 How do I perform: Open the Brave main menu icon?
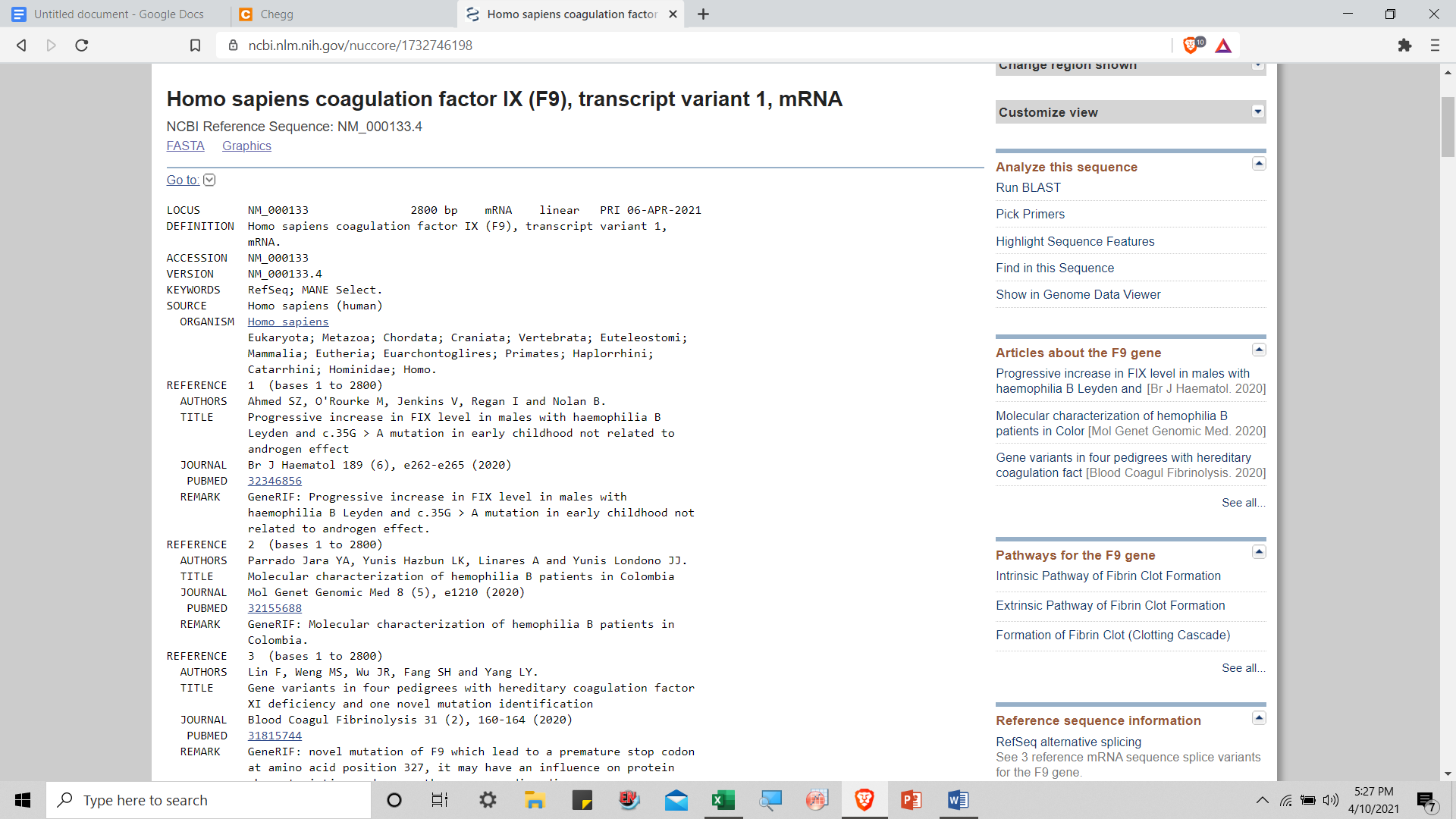click(1435, 45)
